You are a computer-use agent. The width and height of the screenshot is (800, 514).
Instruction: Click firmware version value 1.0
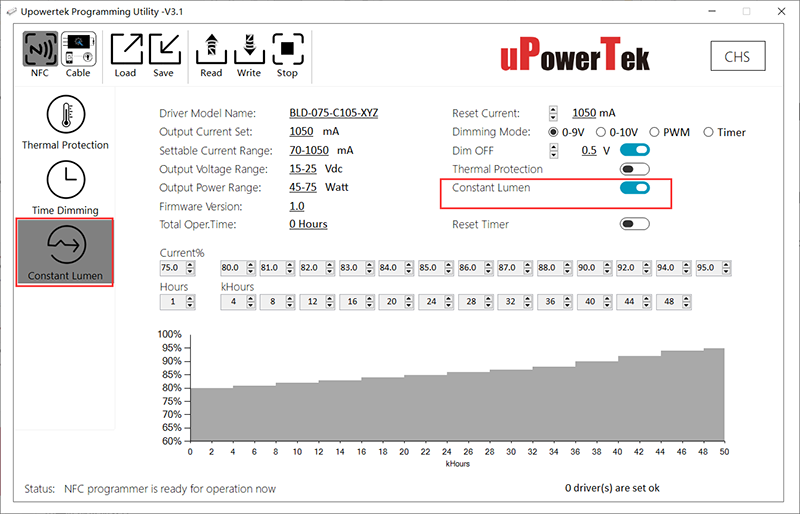pyautogui.click(x=297, y=206)
